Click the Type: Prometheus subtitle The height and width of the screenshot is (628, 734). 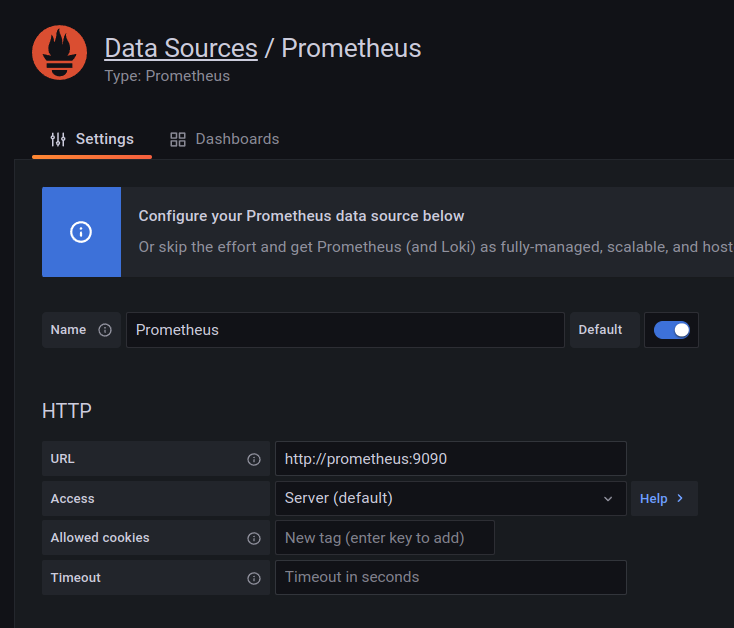point(167,76)
